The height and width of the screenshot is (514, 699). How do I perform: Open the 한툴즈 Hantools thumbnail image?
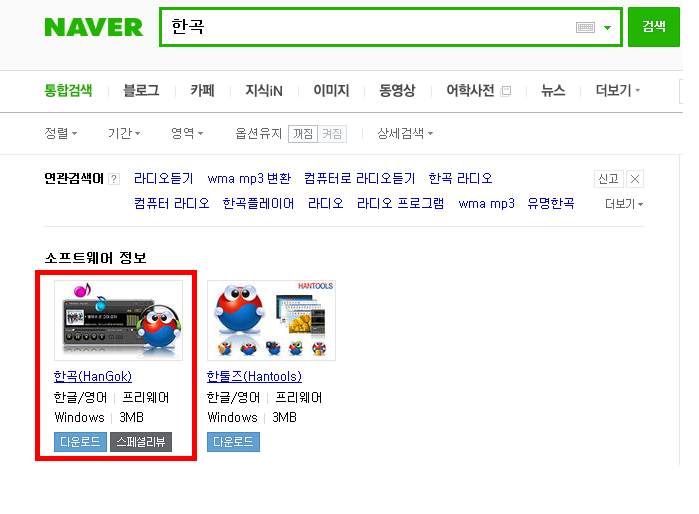pos(271,320)
